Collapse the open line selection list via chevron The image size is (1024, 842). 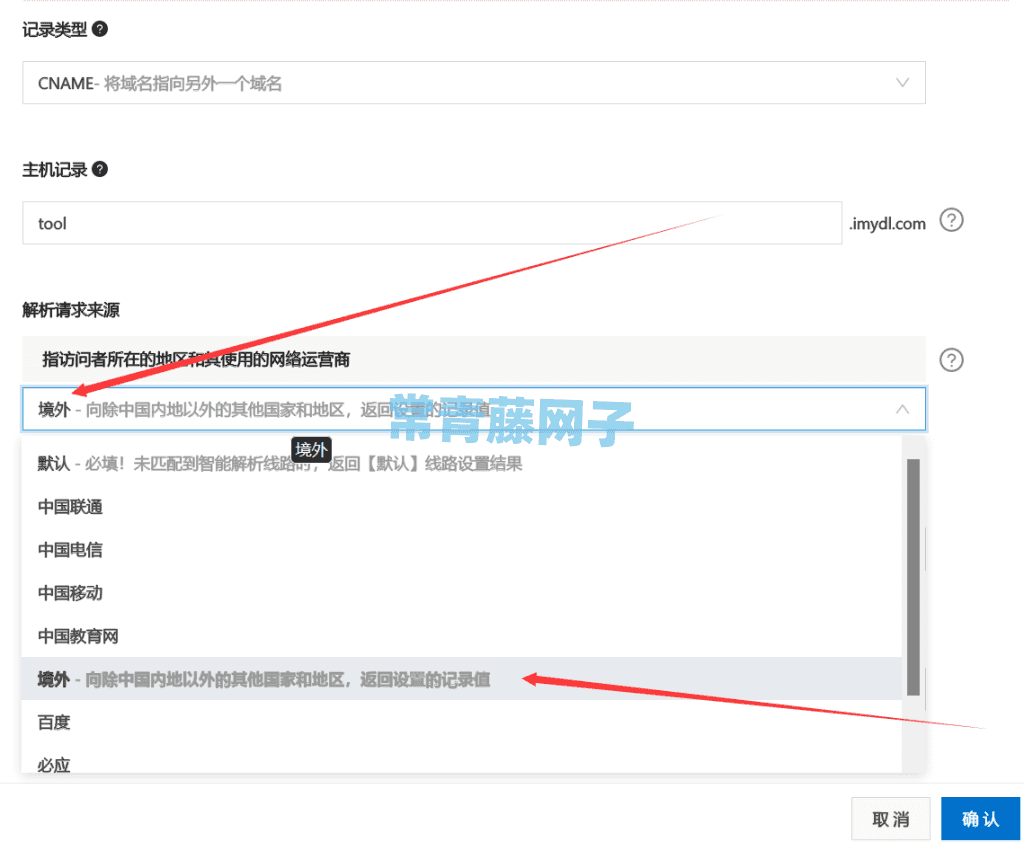901,409
